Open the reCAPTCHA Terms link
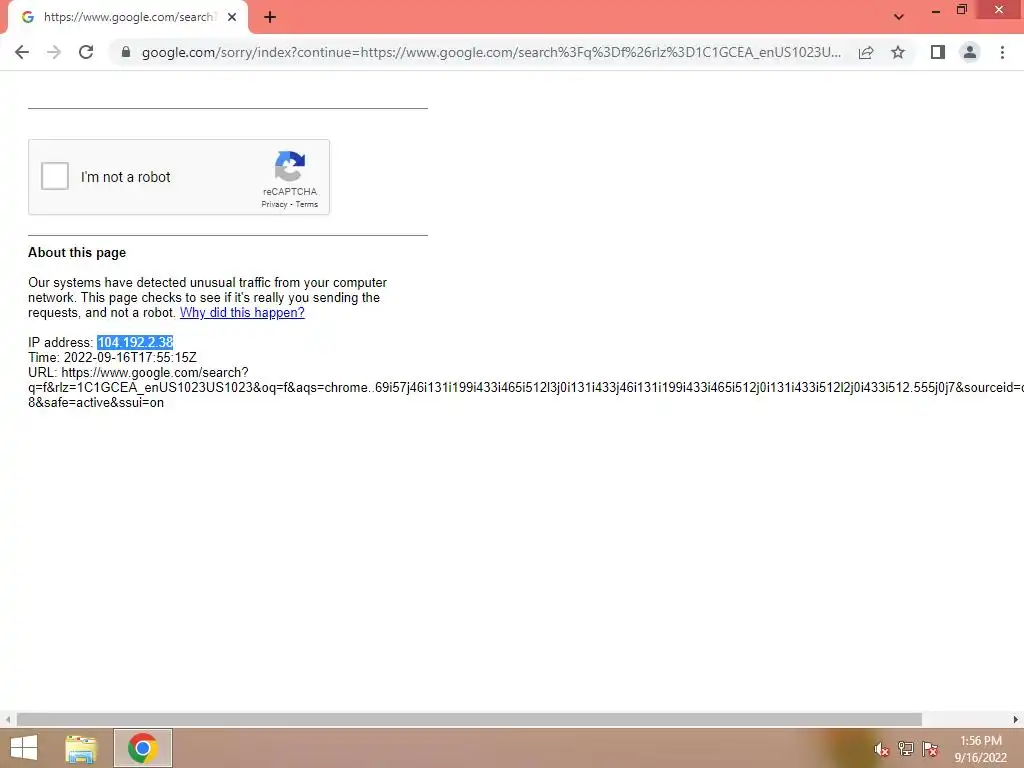Image resolution: width=1024 pixels, height=768 pixels. pos(306,204)
